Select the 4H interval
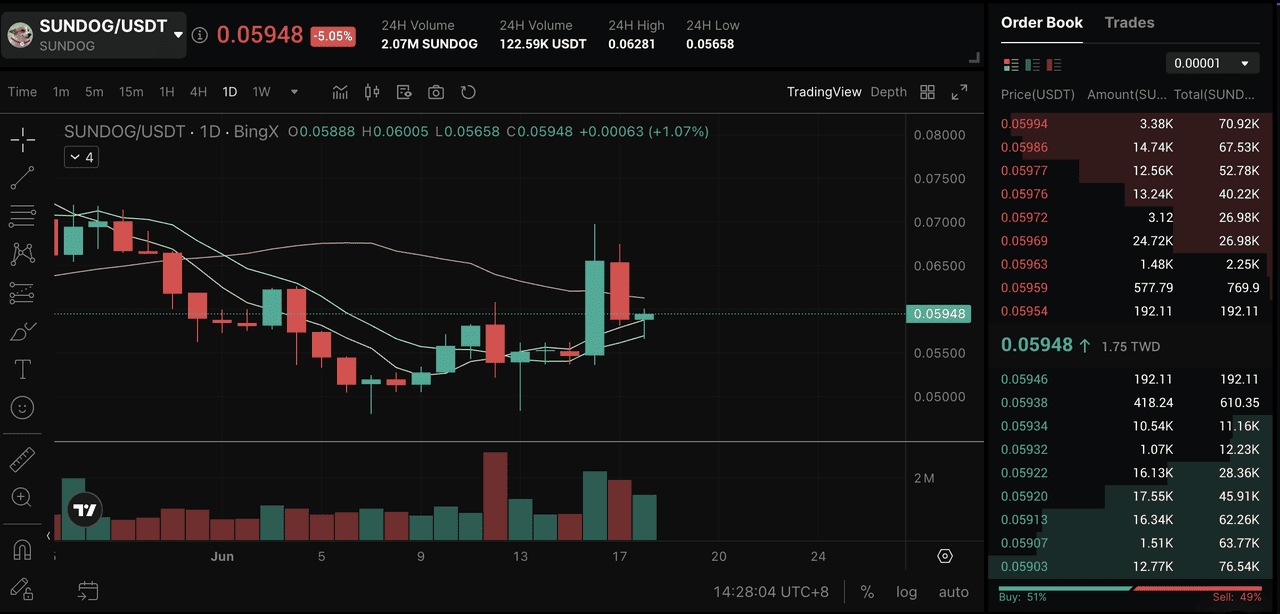Viewport: 1280px width, 614px height. pyautogui.click(x=198, y=92)
